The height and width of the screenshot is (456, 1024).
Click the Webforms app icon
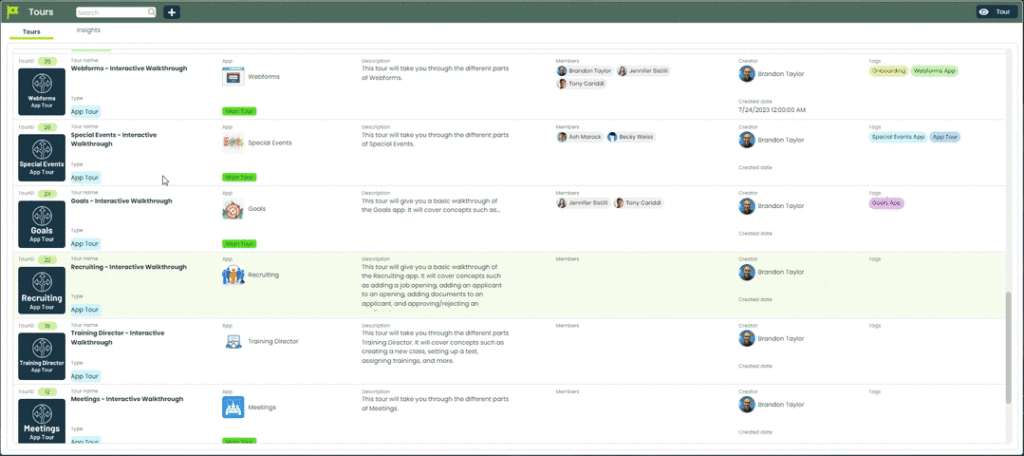coord(233,76)
